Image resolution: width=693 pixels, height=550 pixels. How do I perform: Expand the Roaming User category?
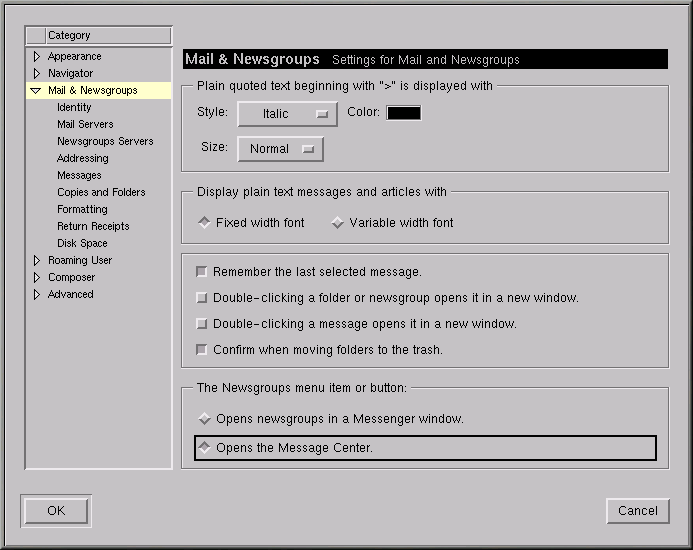pyautogui.click(x=37, y=261)
